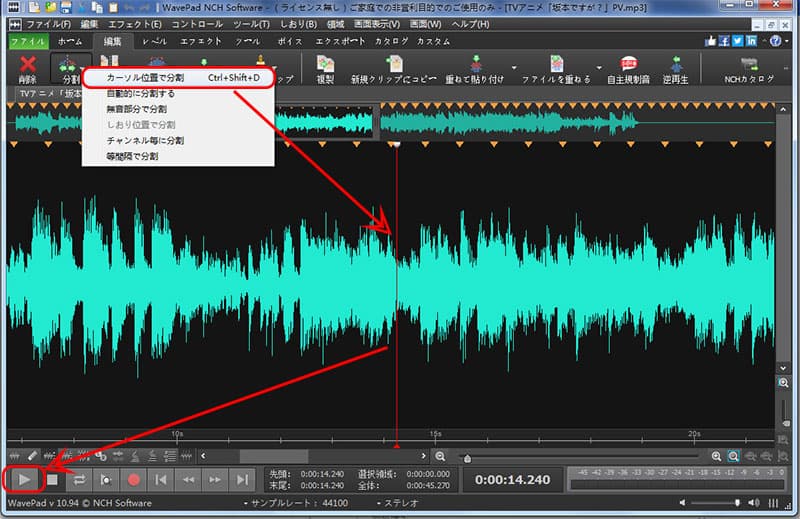Expand the ファイルを重ねる dropdown arrow
The image size is (800, 519).
(x=598, y=67)
